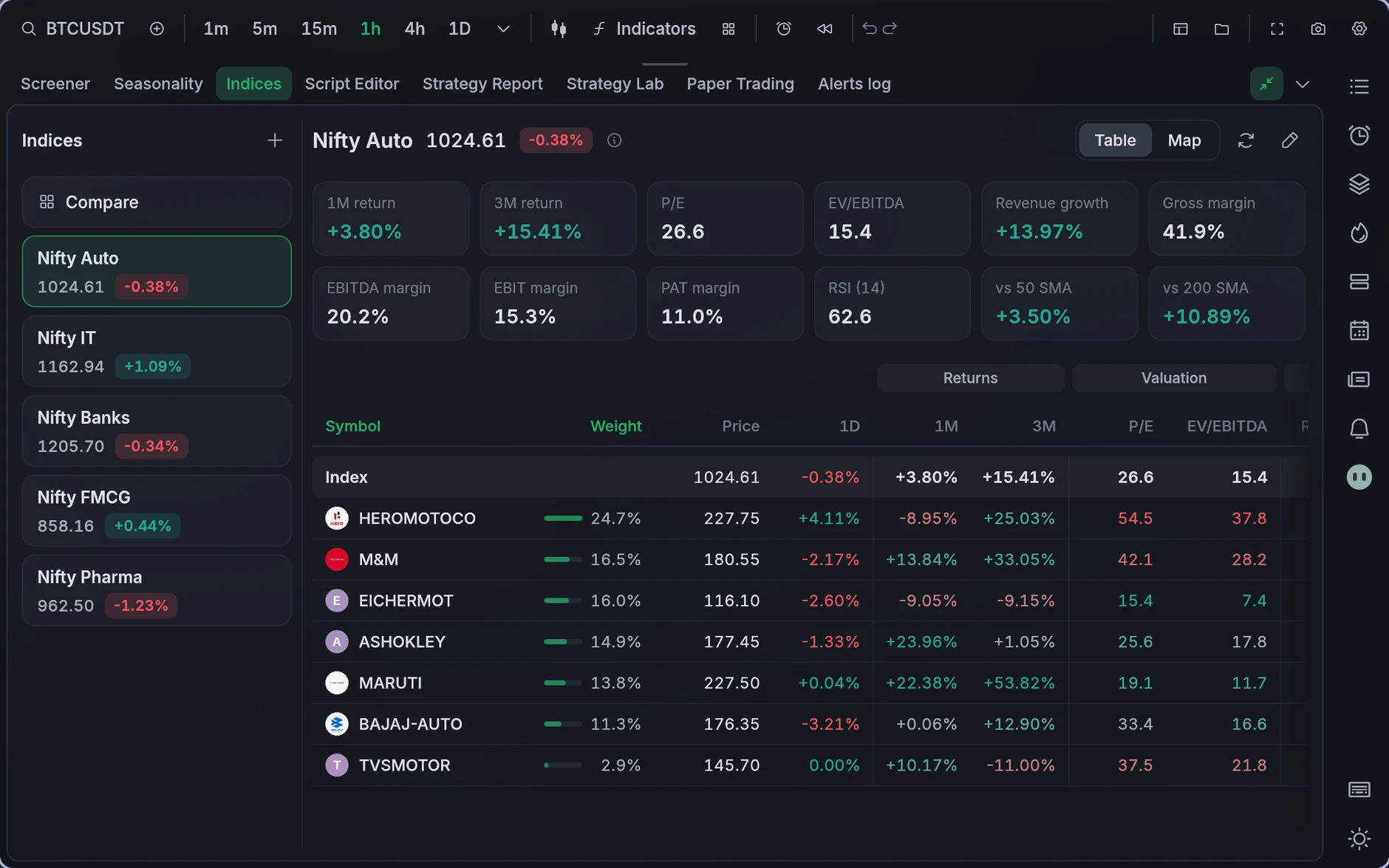The width and height of the screenshot is (1389, 868).
Task: Select the 15m timeframe
Action: coord(319,29)
